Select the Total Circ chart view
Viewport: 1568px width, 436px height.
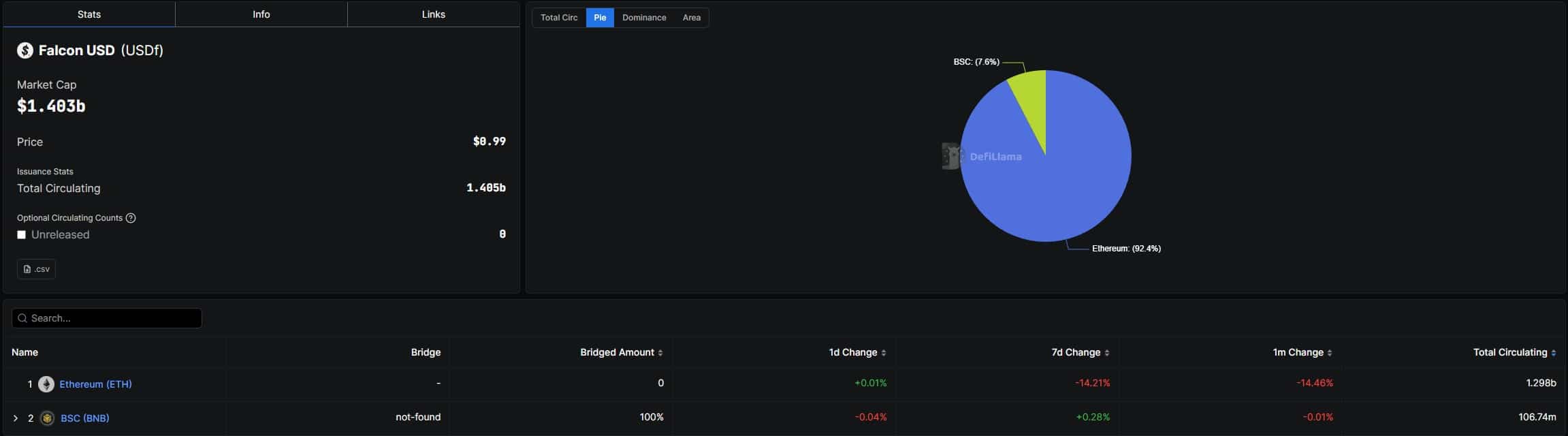coord(559,18)
